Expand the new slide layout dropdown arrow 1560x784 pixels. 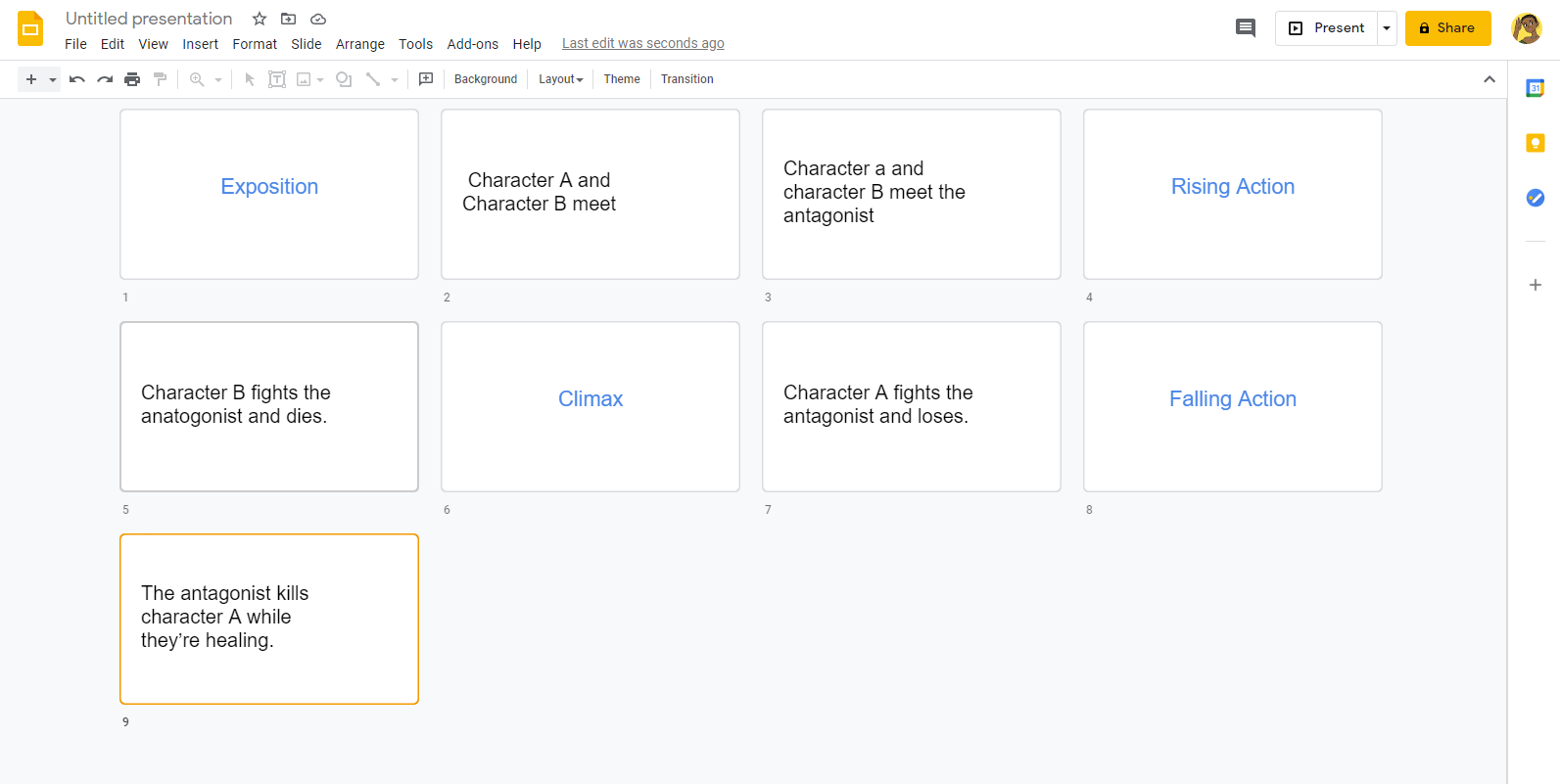[53, 79]
